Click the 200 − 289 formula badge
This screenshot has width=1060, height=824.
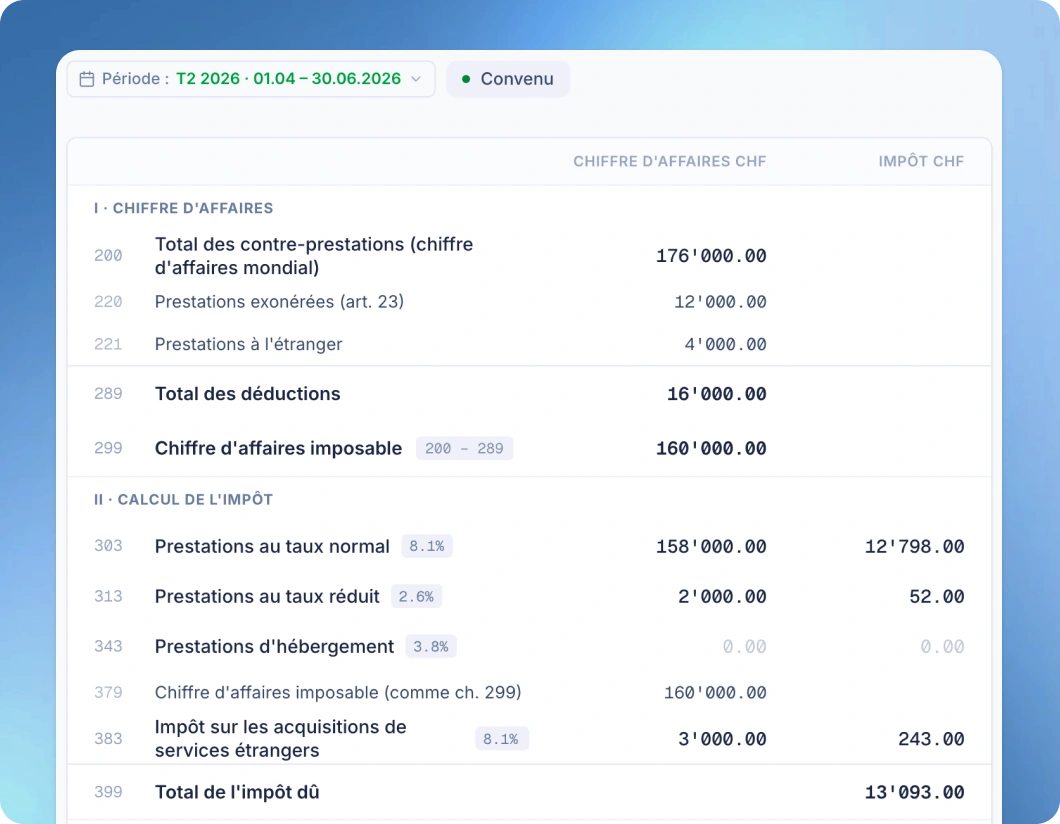(464, 448)
